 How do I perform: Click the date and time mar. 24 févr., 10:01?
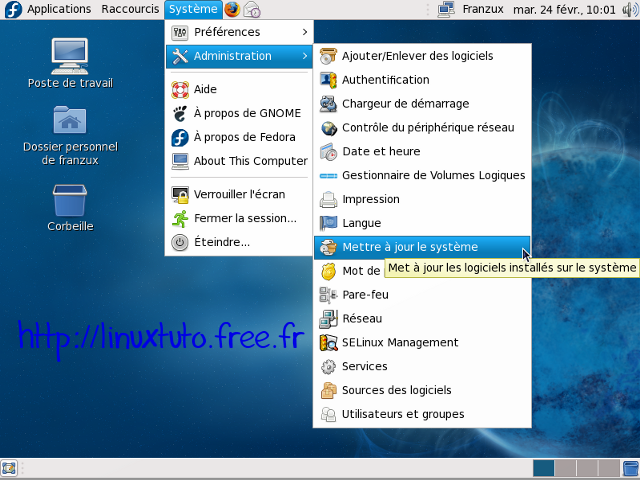click(564, 9)
